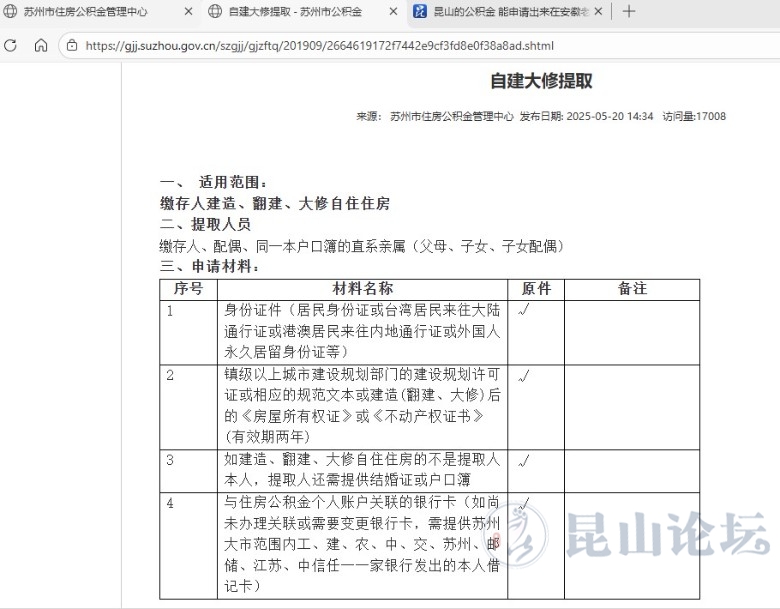This screenshot has width=780, height=609.
Task: Close the 自建大修提取 tab
Action: click(x=394, y=12)
